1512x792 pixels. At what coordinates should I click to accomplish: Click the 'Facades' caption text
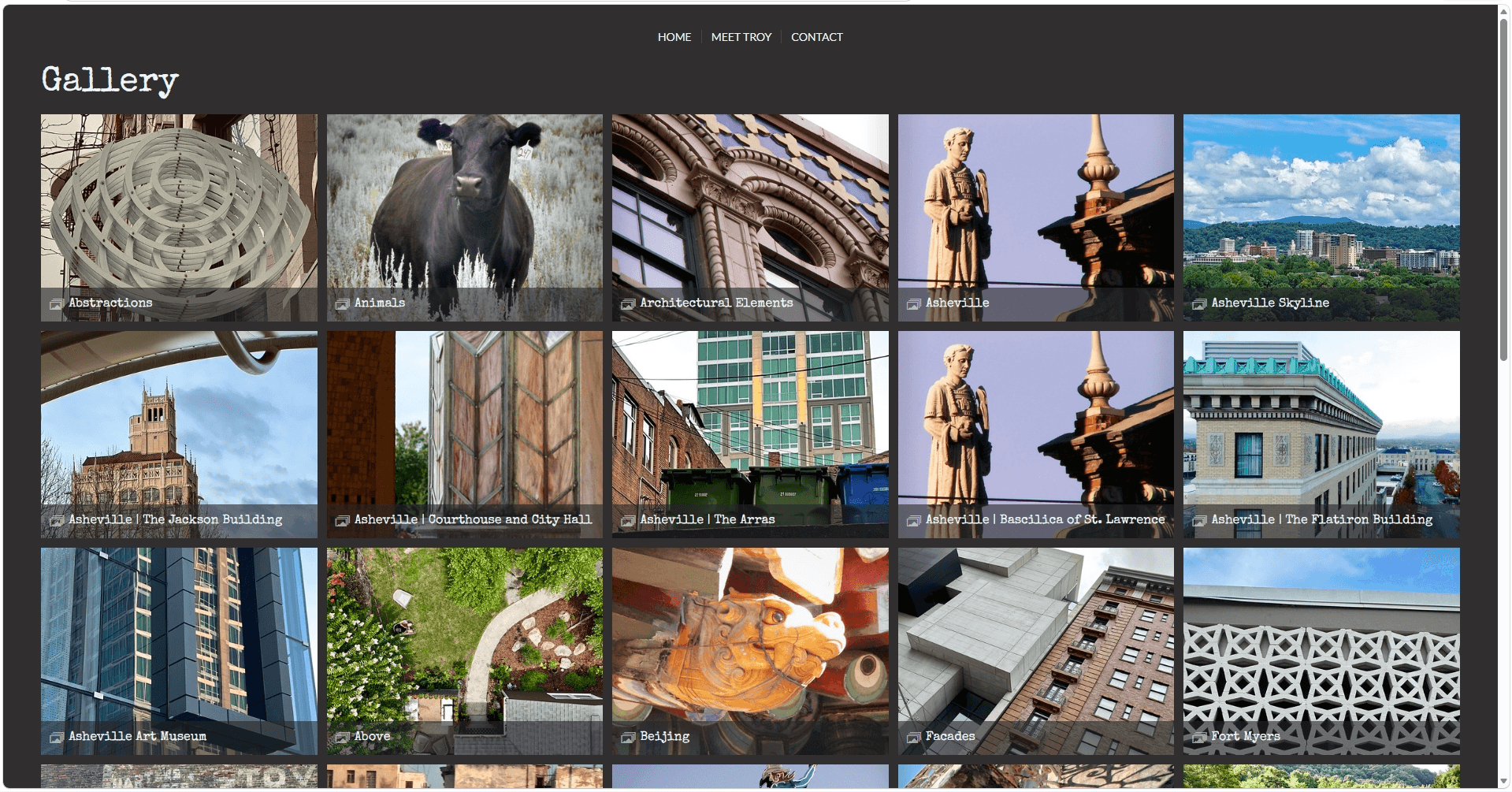(950, 736)
